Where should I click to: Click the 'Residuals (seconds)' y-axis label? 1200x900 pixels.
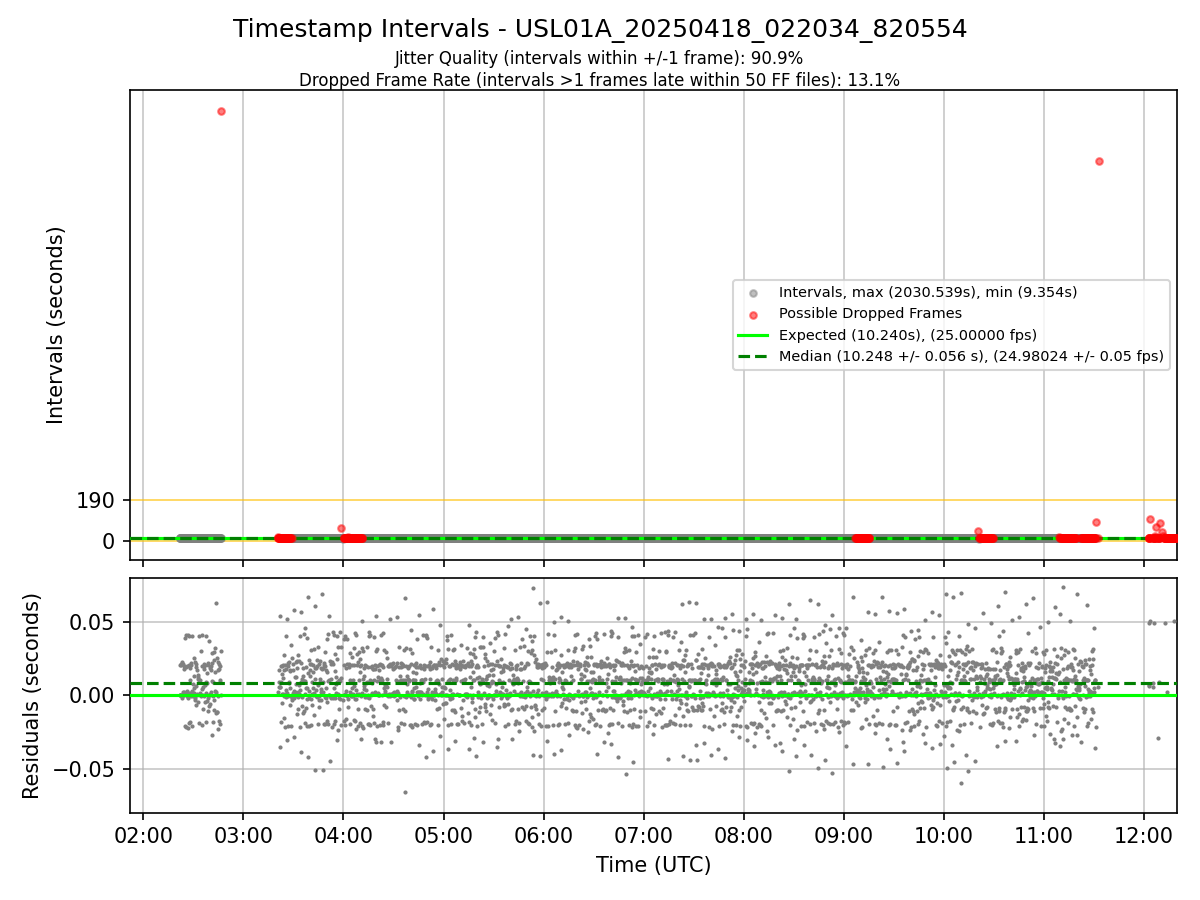point(32,696)
